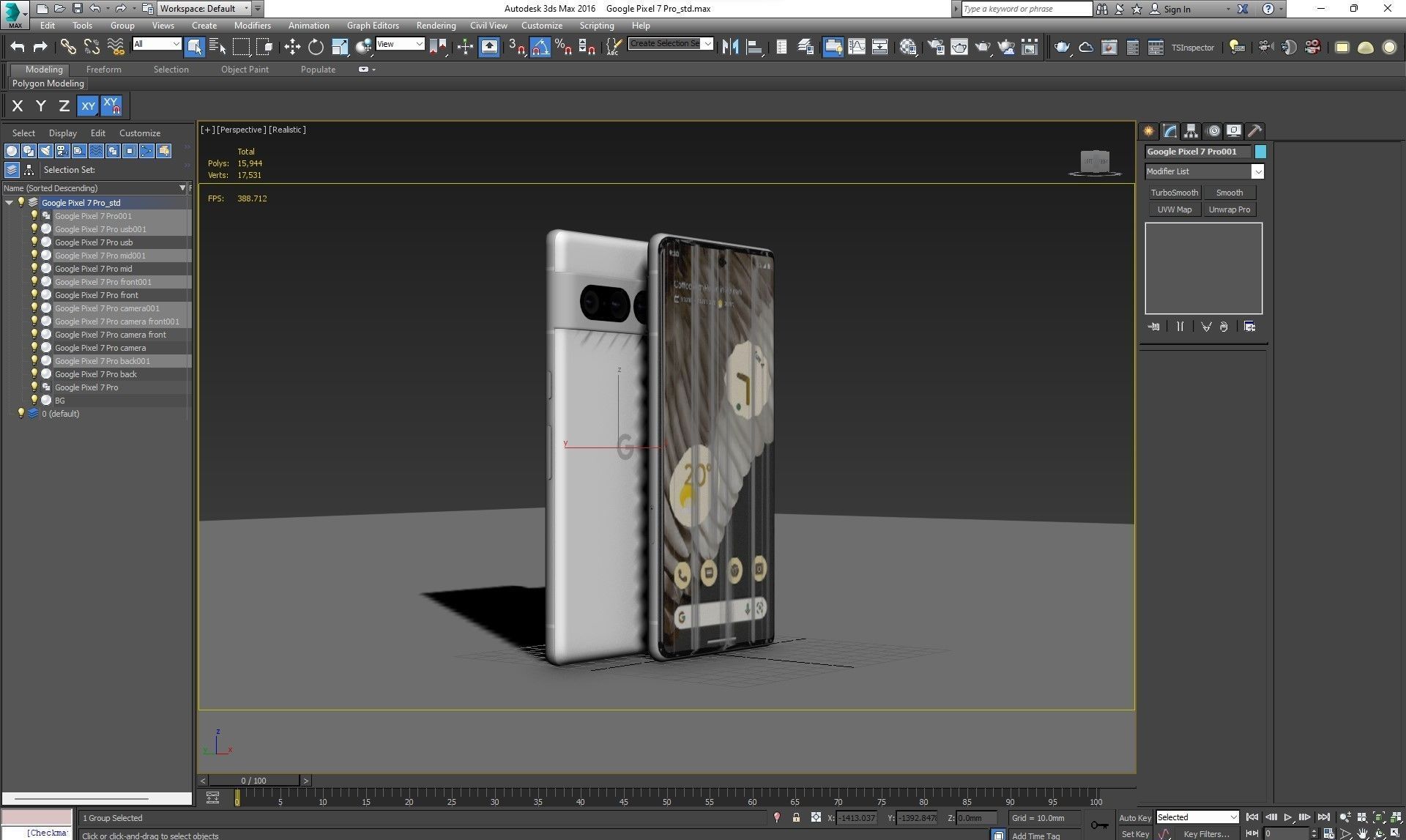Click the Sign In link
The width and height of the screenshot is (1406, 840).
[1177, 9]
